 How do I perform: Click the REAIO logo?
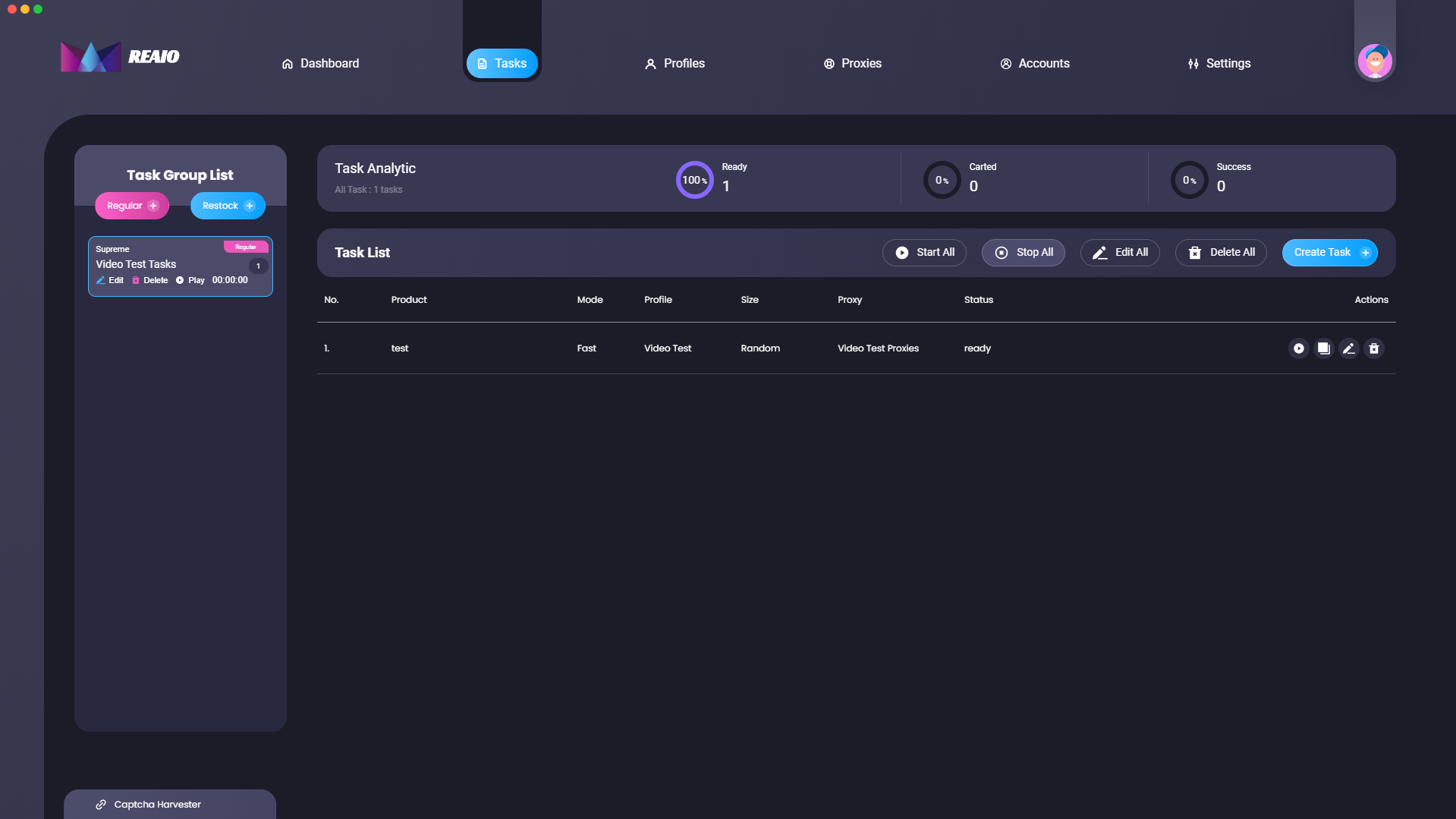(120, 57)
